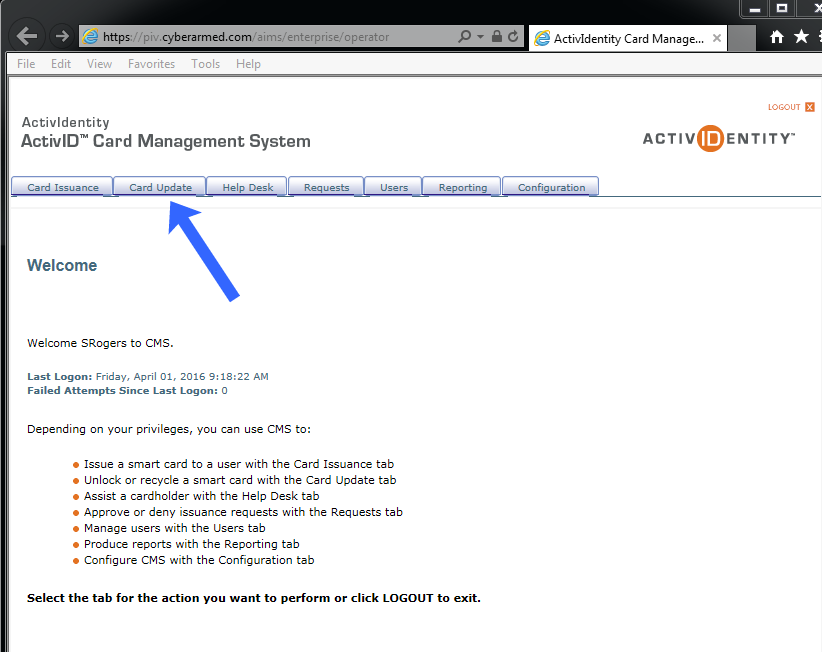The image size is (822, 652).
Task: Click 'Welcome SRogers to CMS.' text
Action: (100, 343)
